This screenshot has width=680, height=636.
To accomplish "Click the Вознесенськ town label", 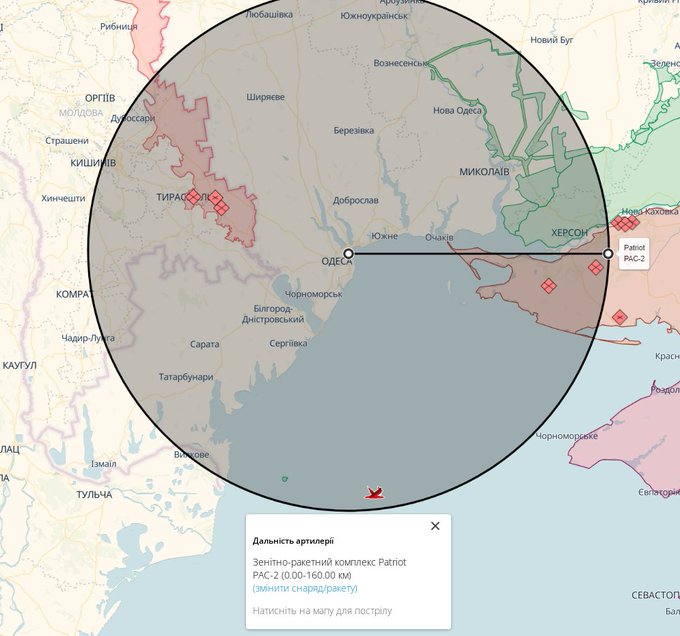I will click(x=401, y=63).
